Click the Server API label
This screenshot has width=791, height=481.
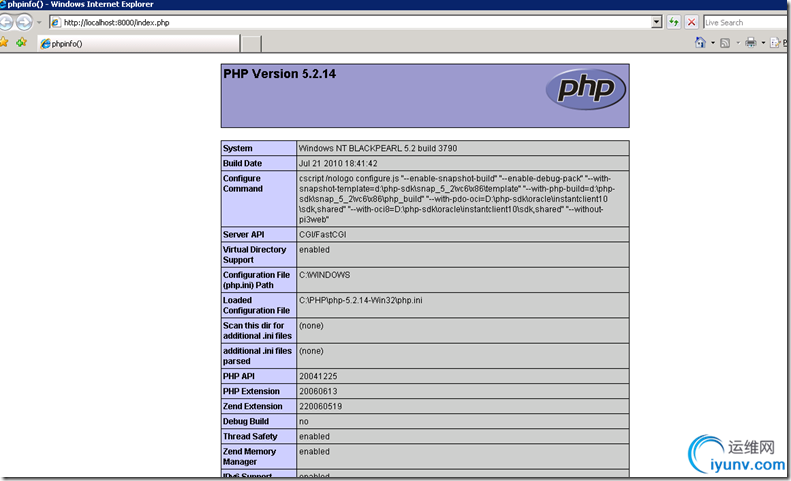click(x=244, y=235)
